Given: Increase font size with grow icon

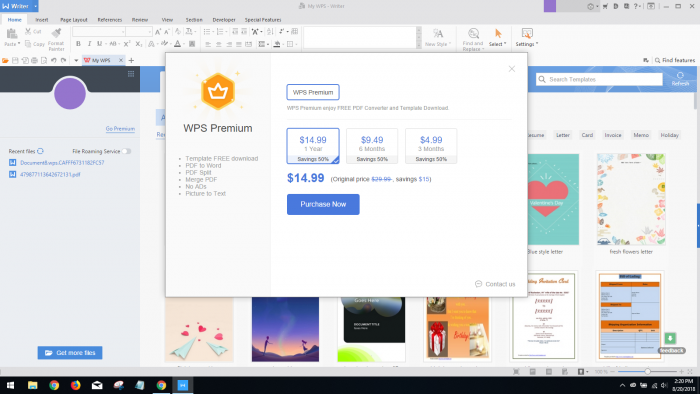Looking at the screenshot, I should click(x=158, y=32).
